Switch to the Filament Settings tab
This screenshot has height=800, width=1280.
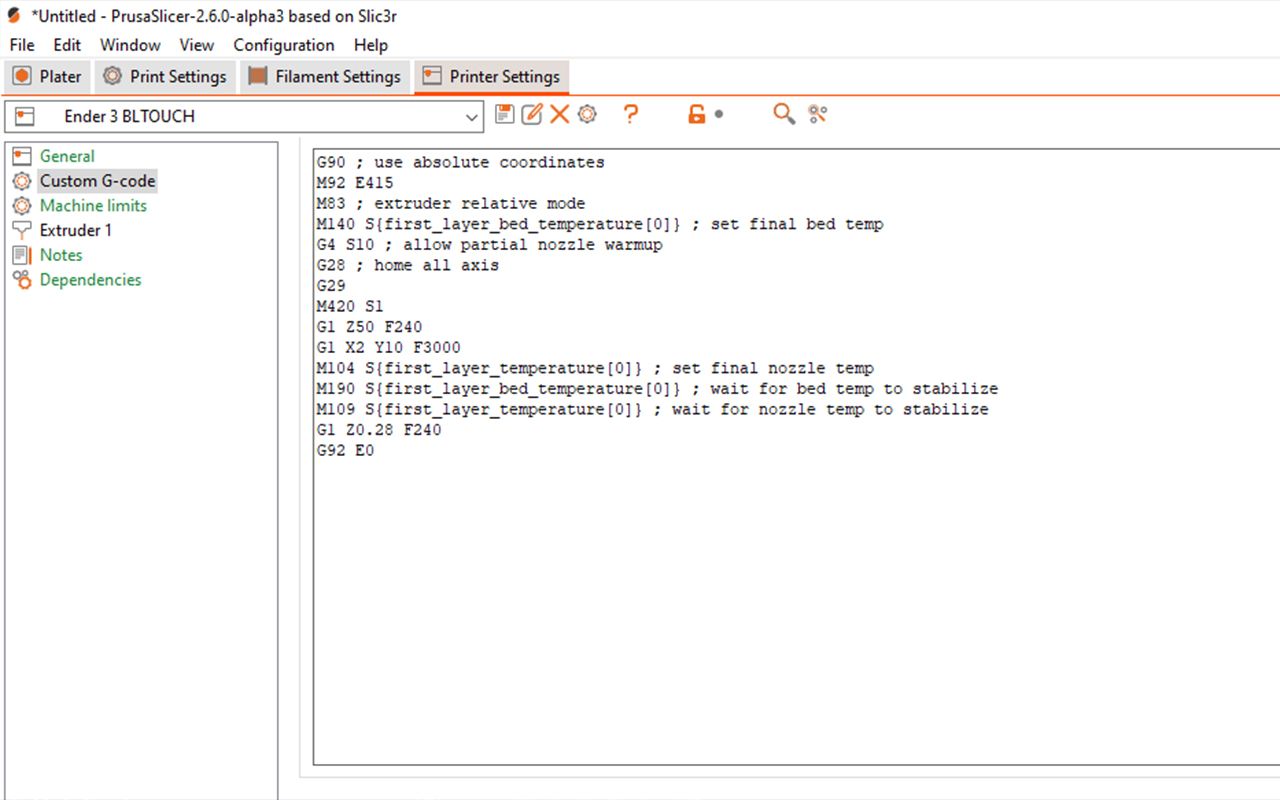(x=325, y=77)
